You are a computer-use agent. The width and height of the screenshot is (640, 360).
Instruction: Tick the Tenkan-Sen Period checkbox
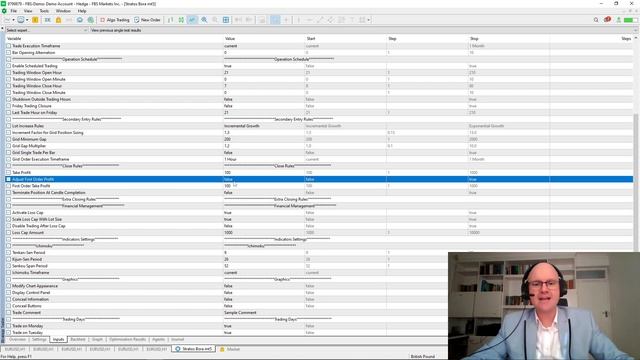[x=9, y=253]
